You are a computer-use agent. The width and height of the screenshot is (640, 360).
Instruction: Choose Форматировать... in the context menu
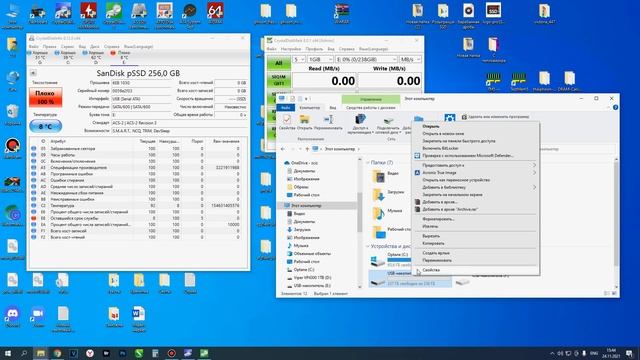tap(476, 219)
